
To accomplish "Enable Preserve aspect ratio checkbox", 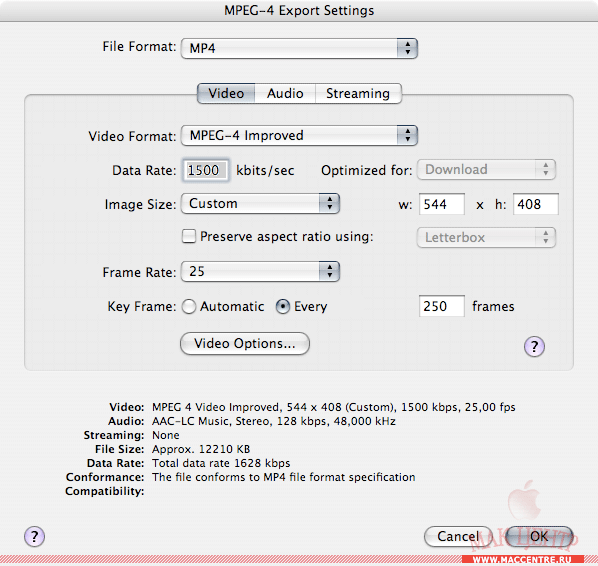I will coord(189,236).
